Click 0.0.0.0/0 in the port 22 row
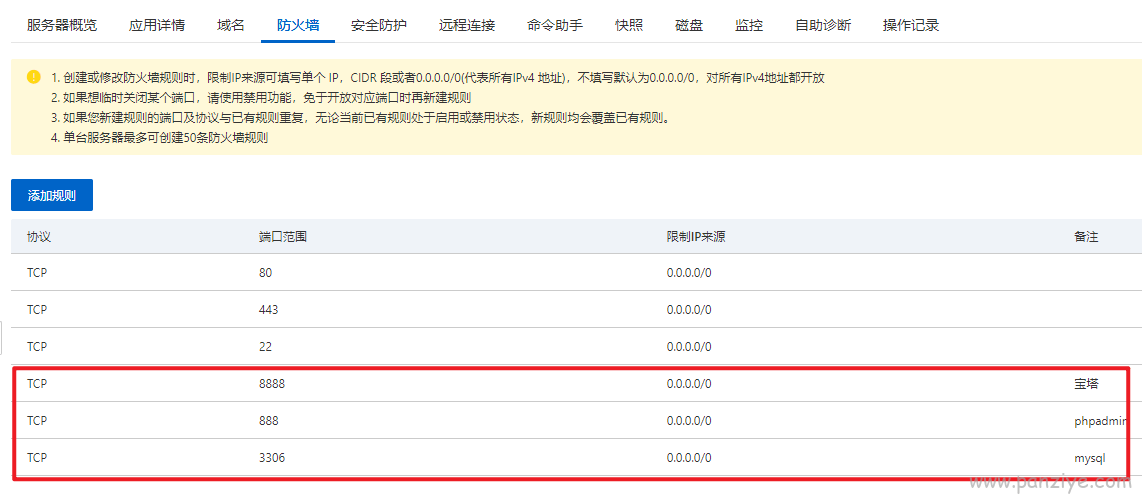The image size is (1142, 504). pyautogui.click(x=688, y=347)
